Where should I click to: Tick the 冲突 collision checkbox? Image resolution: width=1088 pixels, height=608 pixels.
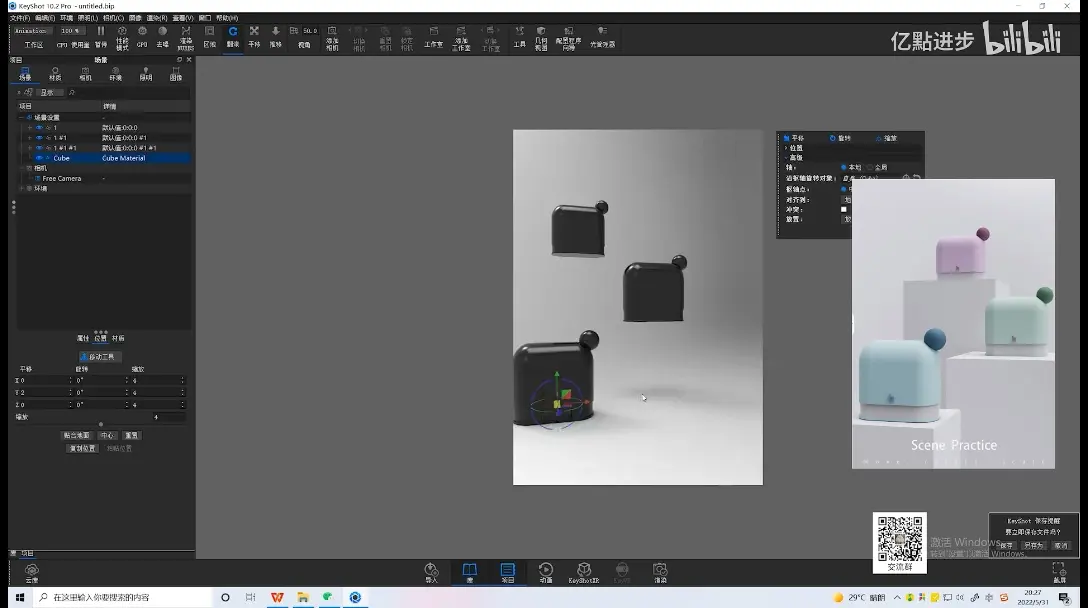coord(844,210)
